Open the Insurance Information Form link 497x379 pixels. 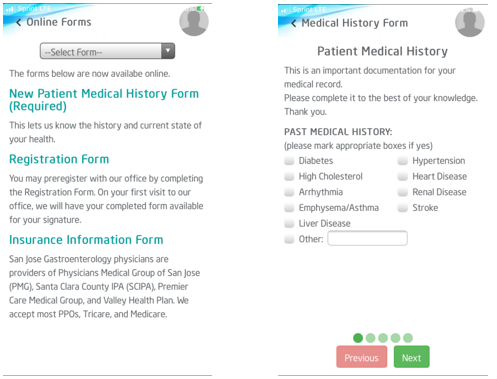pos(86,240)
